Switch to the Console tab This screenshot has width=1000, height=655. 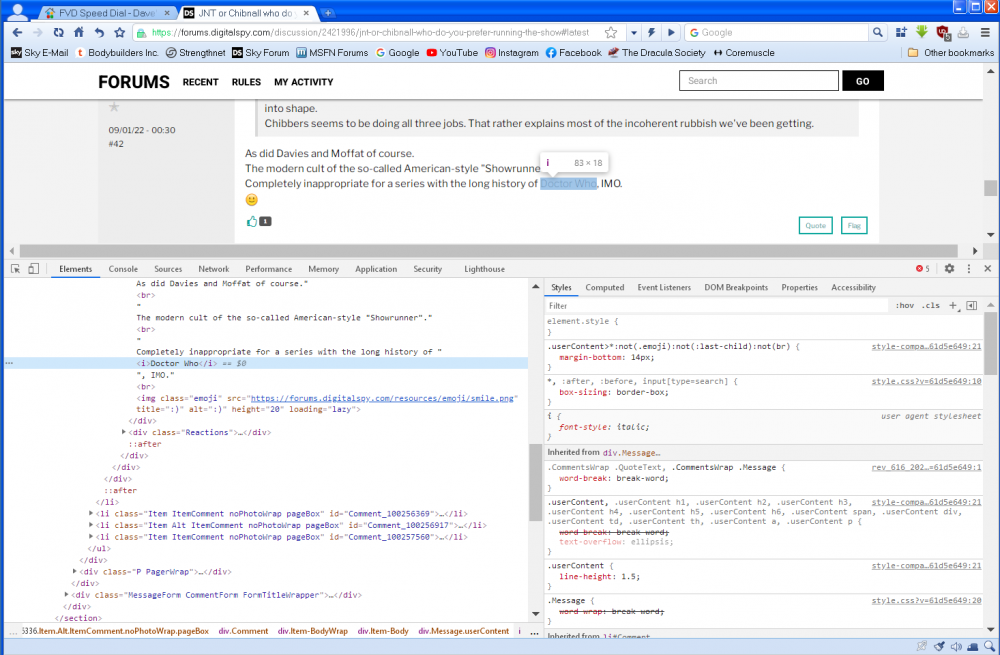coord(123,269)
